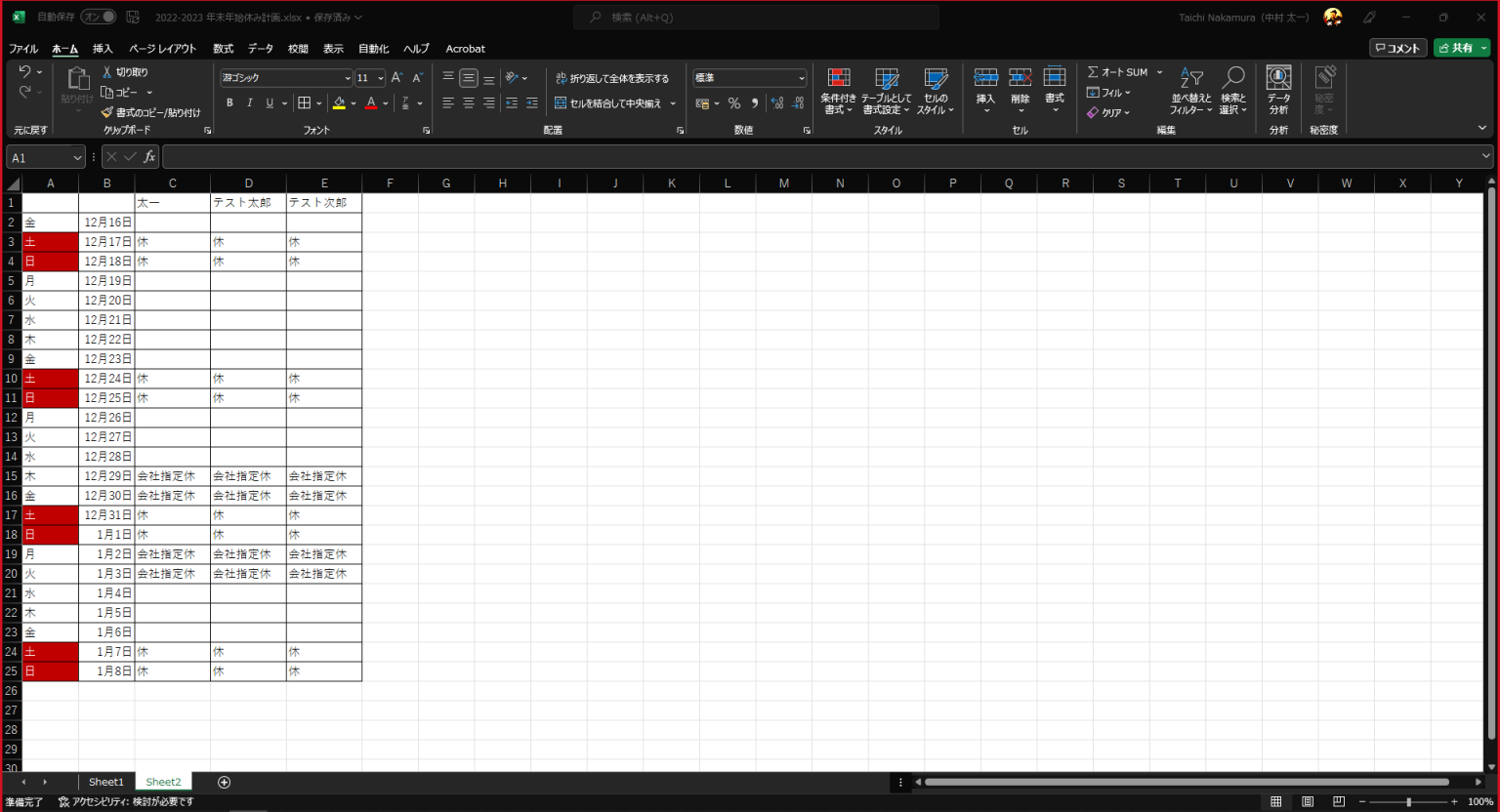The width and height of the screenshot is (1500, 812).
Task: Click the cut (切り取り) scissors icon
Action: [x=107, y=72]
